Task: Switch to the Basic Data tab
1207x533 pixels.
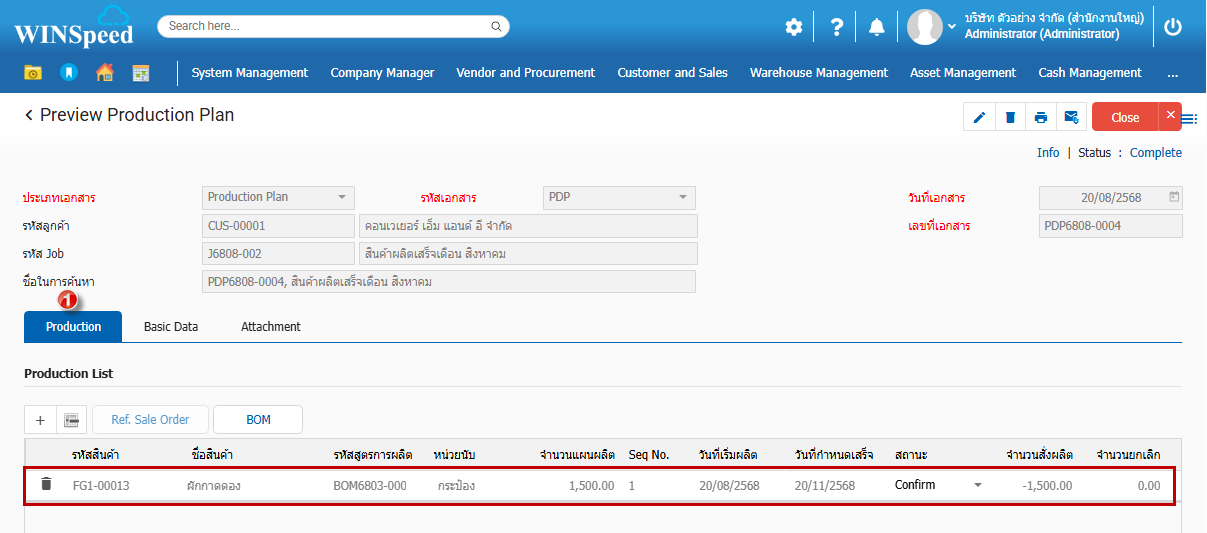Action: point(171,327)
